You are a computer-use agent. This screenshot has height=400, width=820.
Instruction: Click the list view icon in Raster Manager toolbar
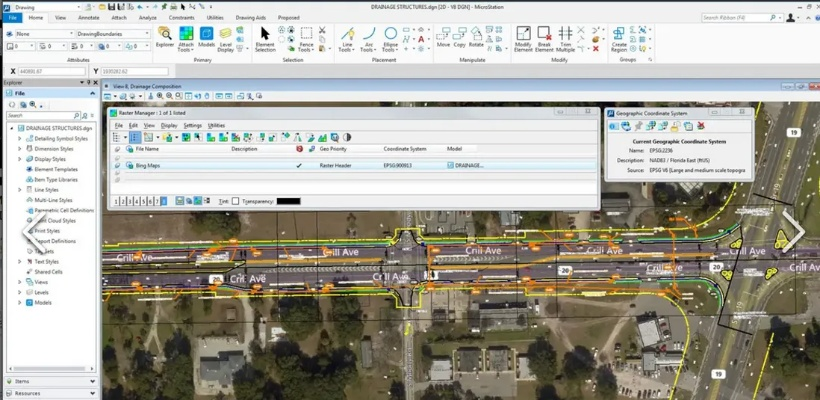click(x=135, y=138)
